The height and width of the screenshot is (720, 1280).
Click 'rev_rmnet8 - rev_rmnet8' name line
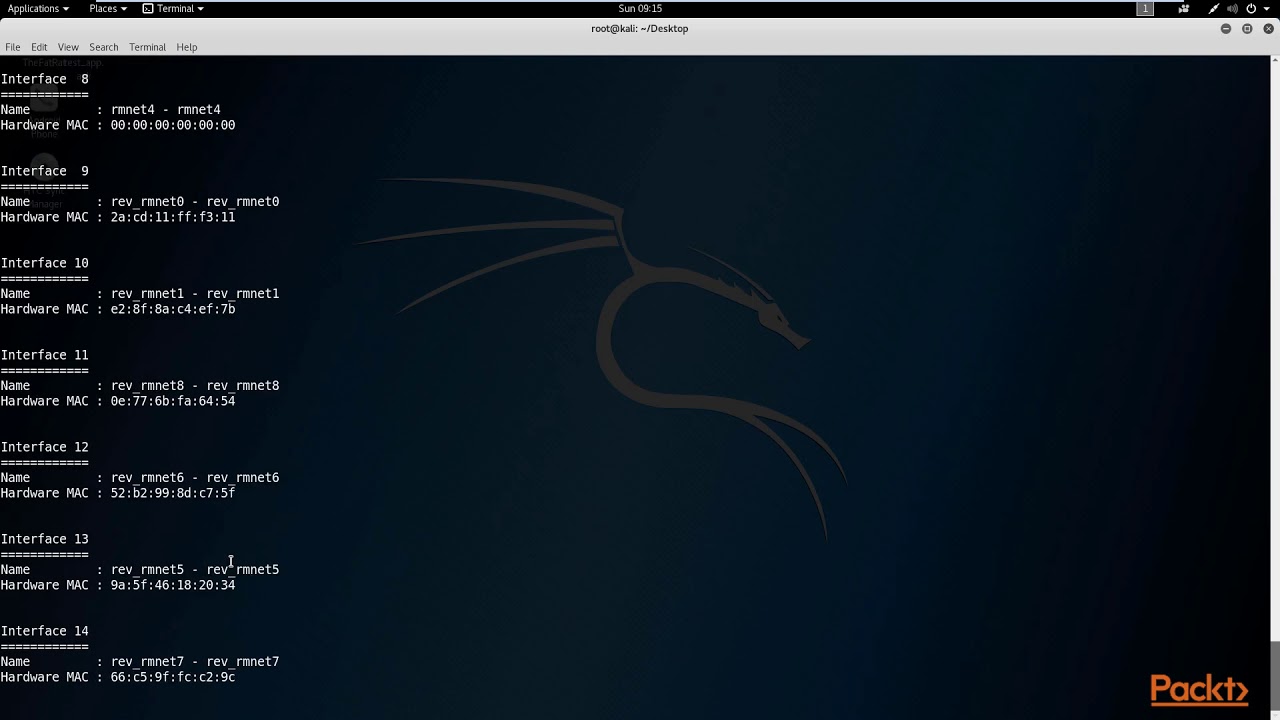point(195,386)
